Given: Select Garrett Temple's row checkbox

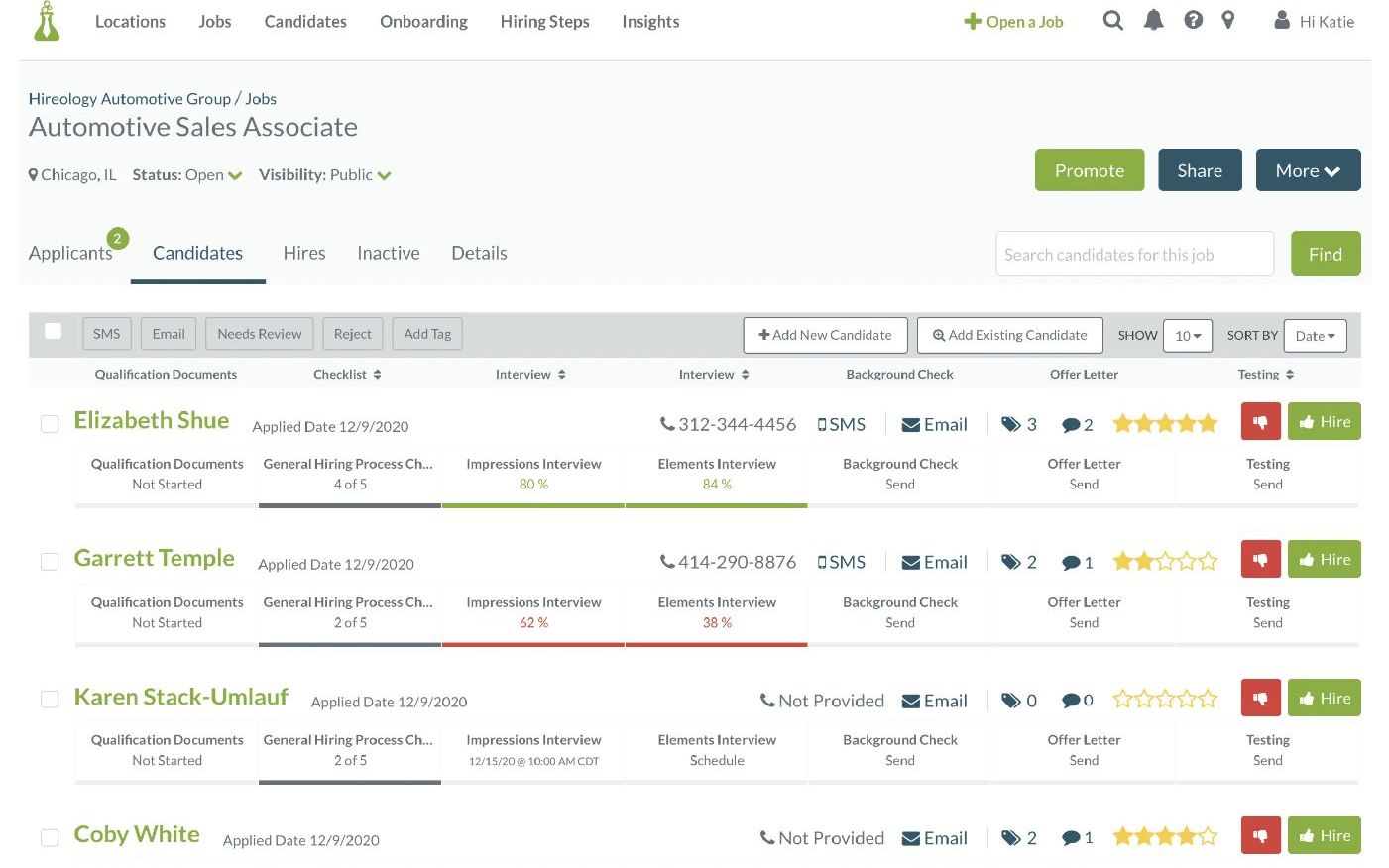Looking at the screenshot, I should click(x=50, y=562).
